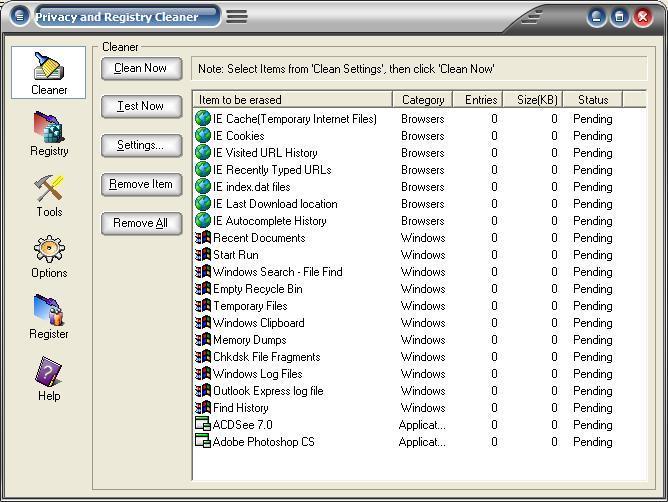The width and height of the screenshot is (668, 502).
Task: Click the Remove All button
Action: [141, 223]
